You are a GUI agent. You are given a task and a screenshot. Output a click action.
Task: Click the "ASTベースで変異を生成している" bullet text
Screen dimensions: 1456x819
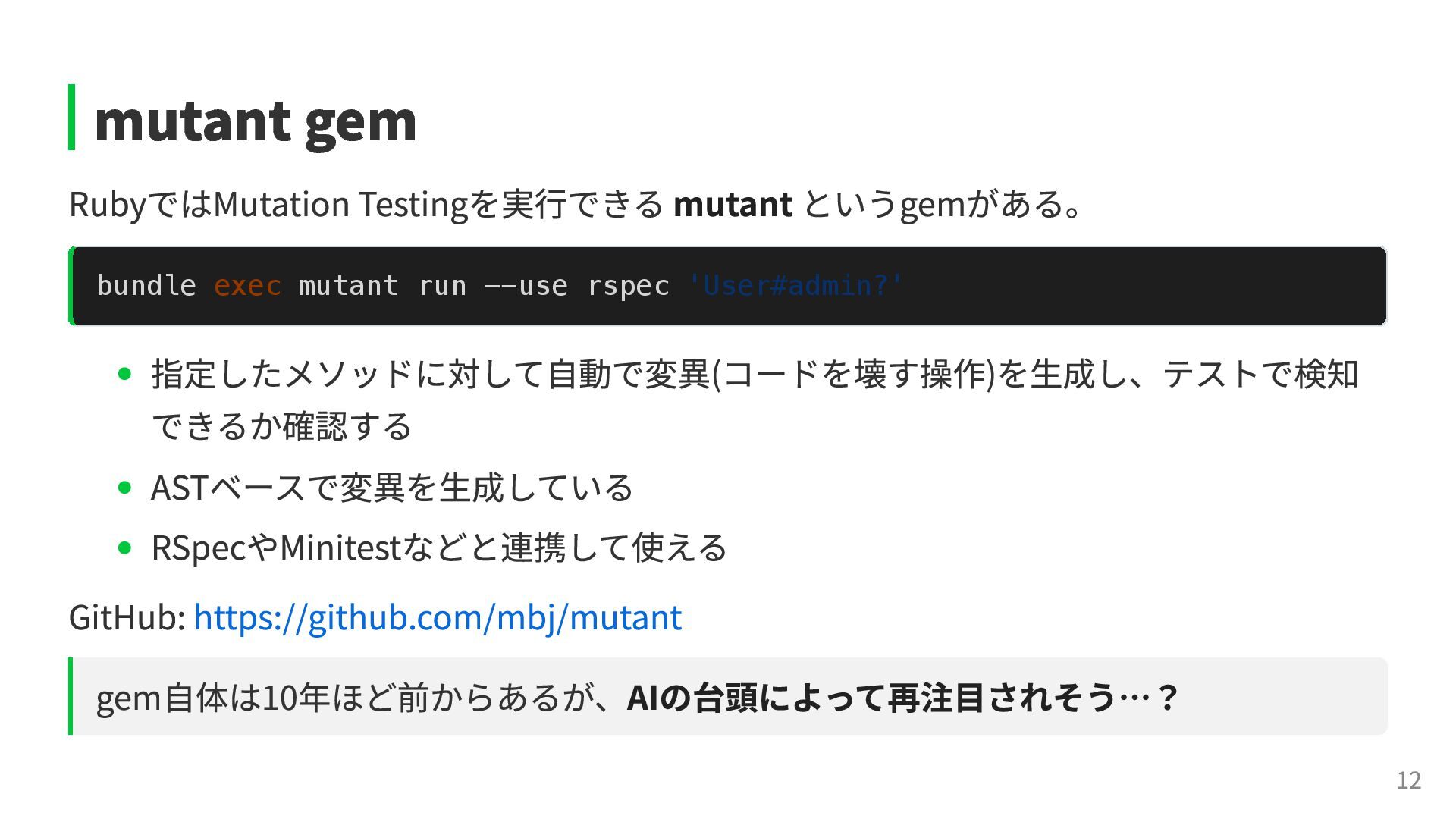[x=391, y=488]
